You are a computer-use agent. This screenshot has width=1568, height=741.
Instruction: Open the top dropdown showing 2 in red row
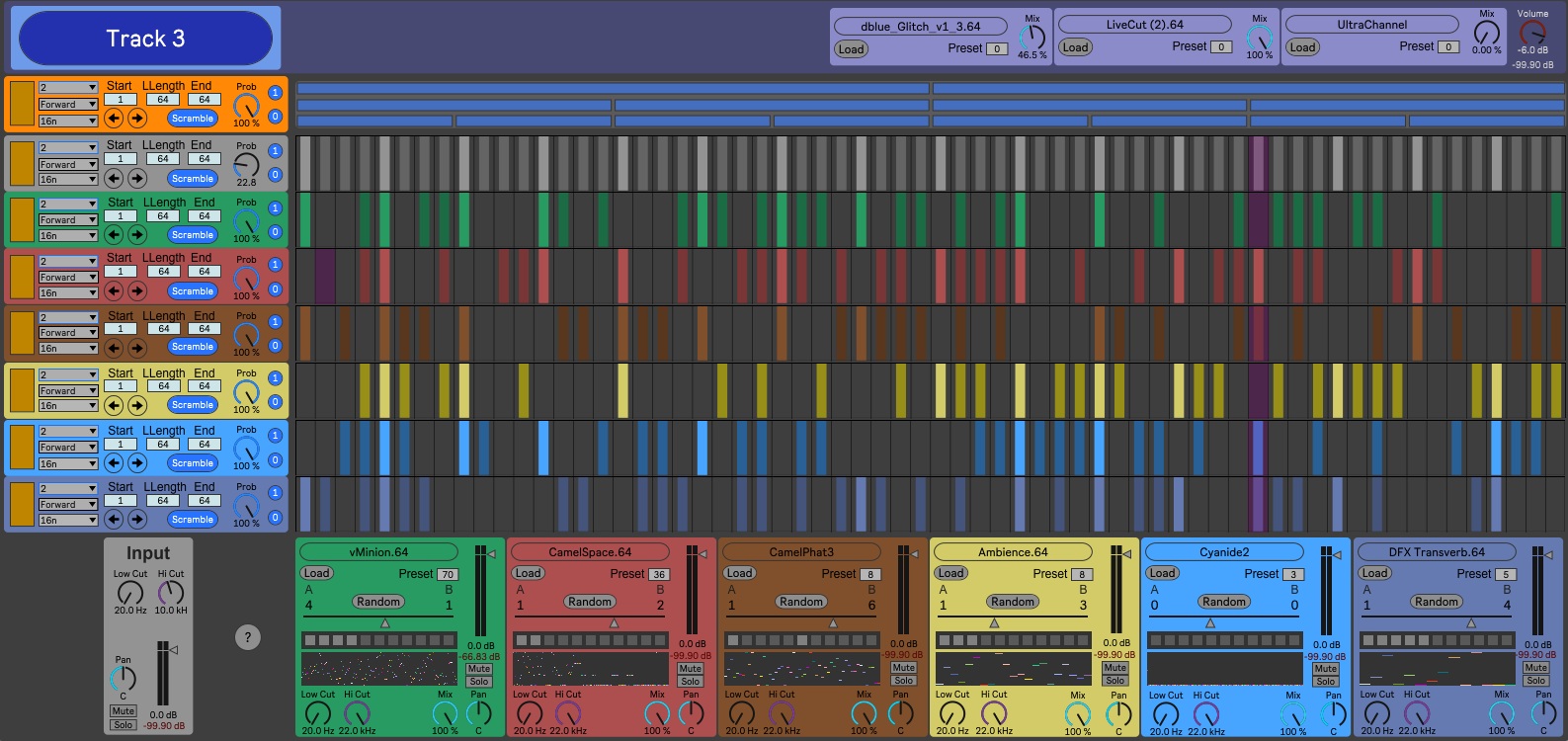point(67,262)
